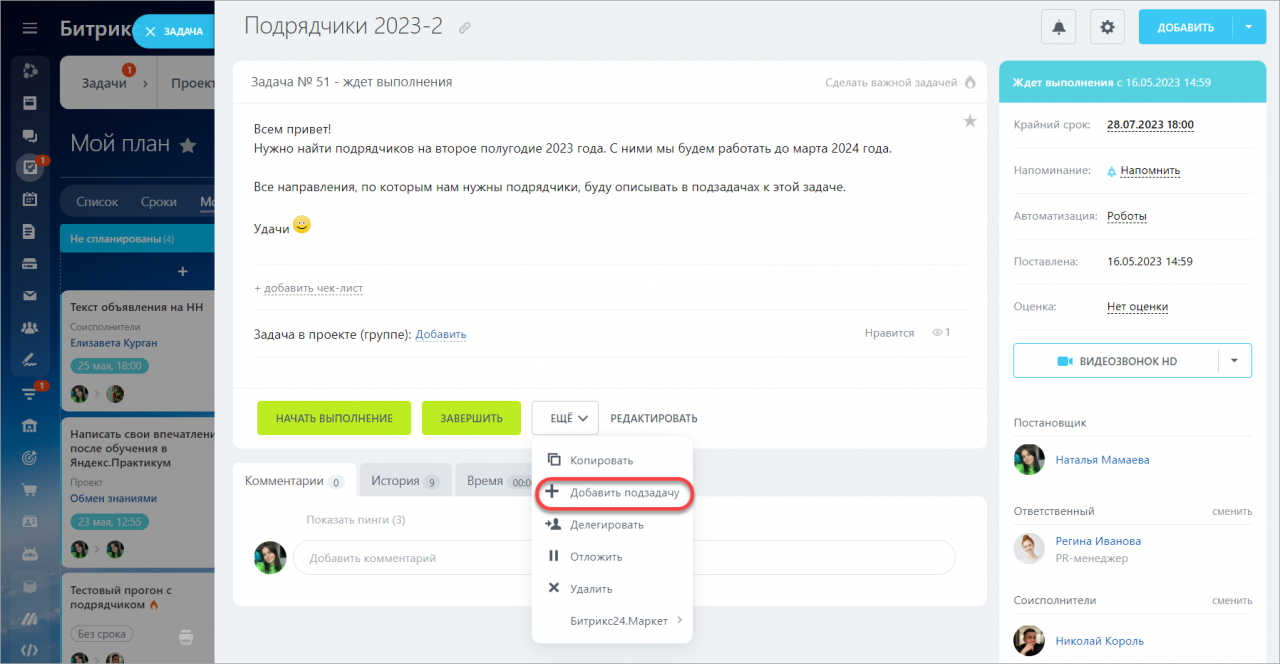The height and width of the screenshot is (664, 1280).
Task: Open Роботы automation link
Action: 1127,216
